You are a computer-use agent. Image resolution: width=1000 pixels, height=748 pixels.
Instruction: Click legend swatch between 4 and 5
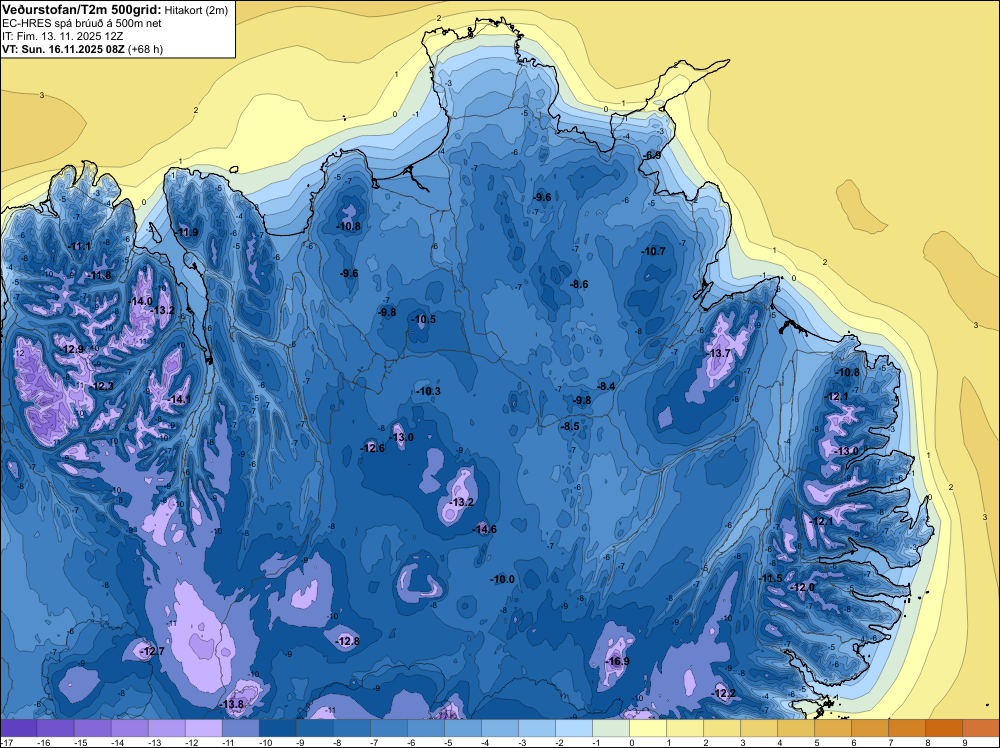click(x=796, y=728)
